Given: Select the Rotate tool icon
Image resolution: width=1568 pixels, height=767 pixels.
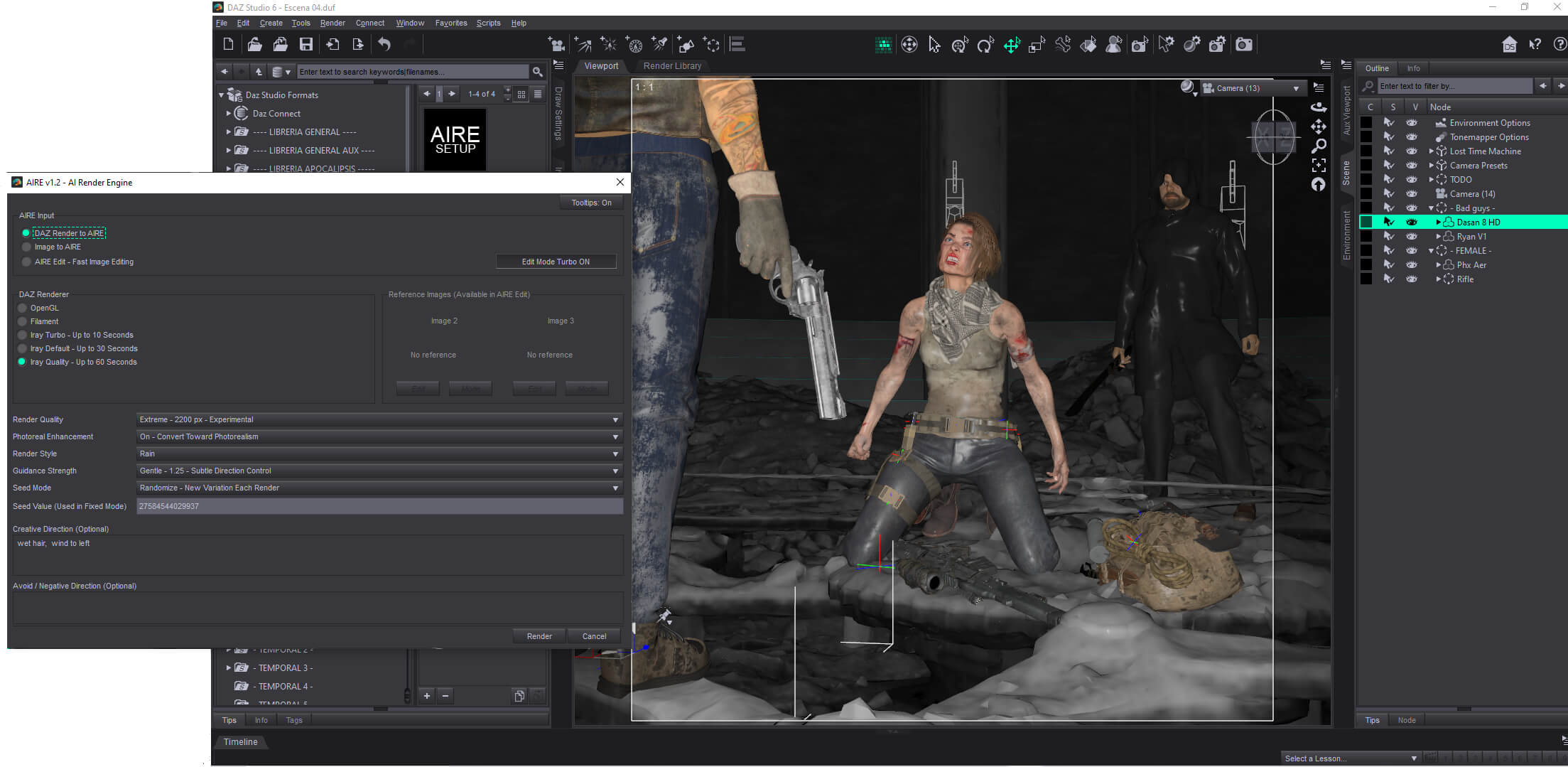Looking at the screenshot, I should point(985,45).
